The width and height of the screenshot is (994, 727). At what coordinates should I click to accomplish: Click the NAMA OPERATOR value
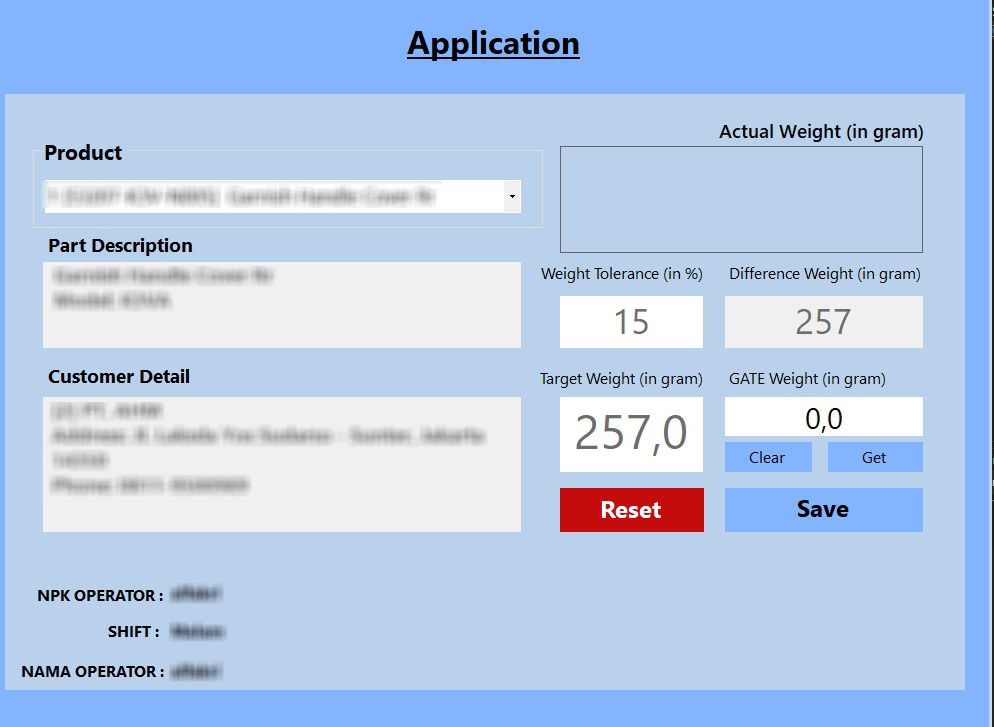(199, 672)
